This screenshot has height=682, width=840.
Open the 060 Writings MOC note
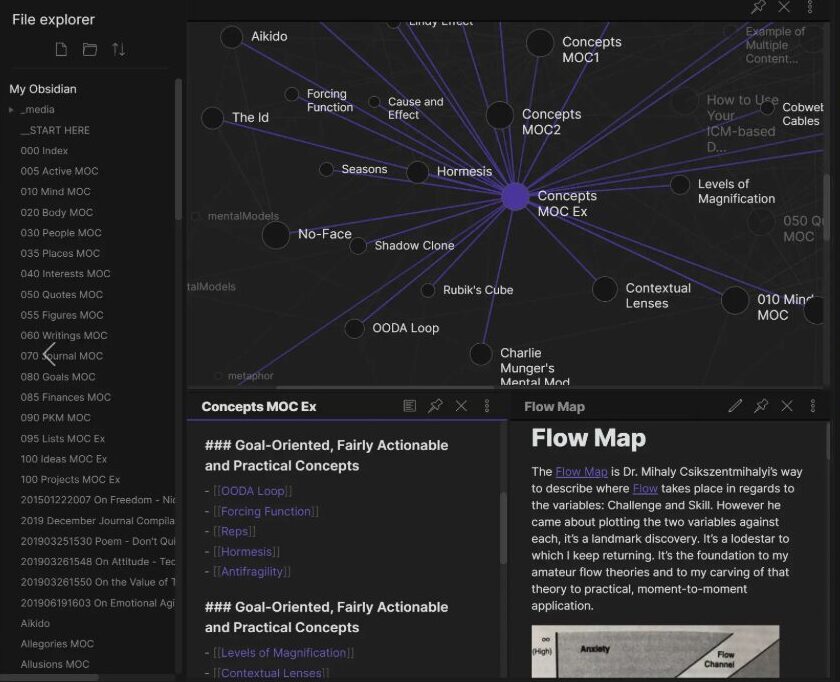pyautogui.click(x=64, y=335)
